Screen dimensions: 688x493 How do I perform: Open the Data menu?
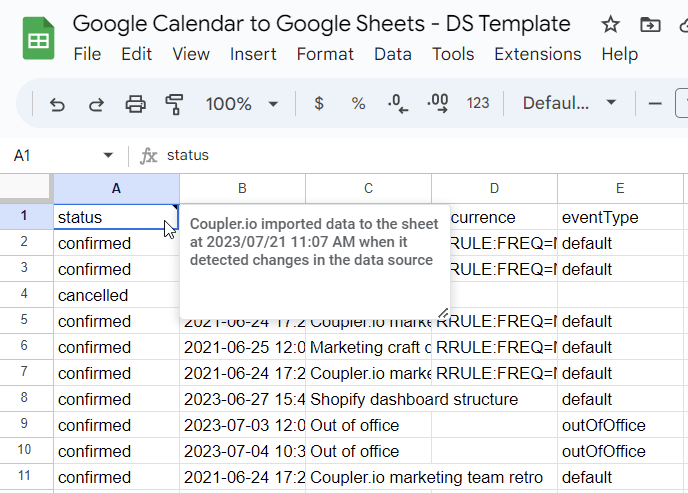(x=393, y=54)
